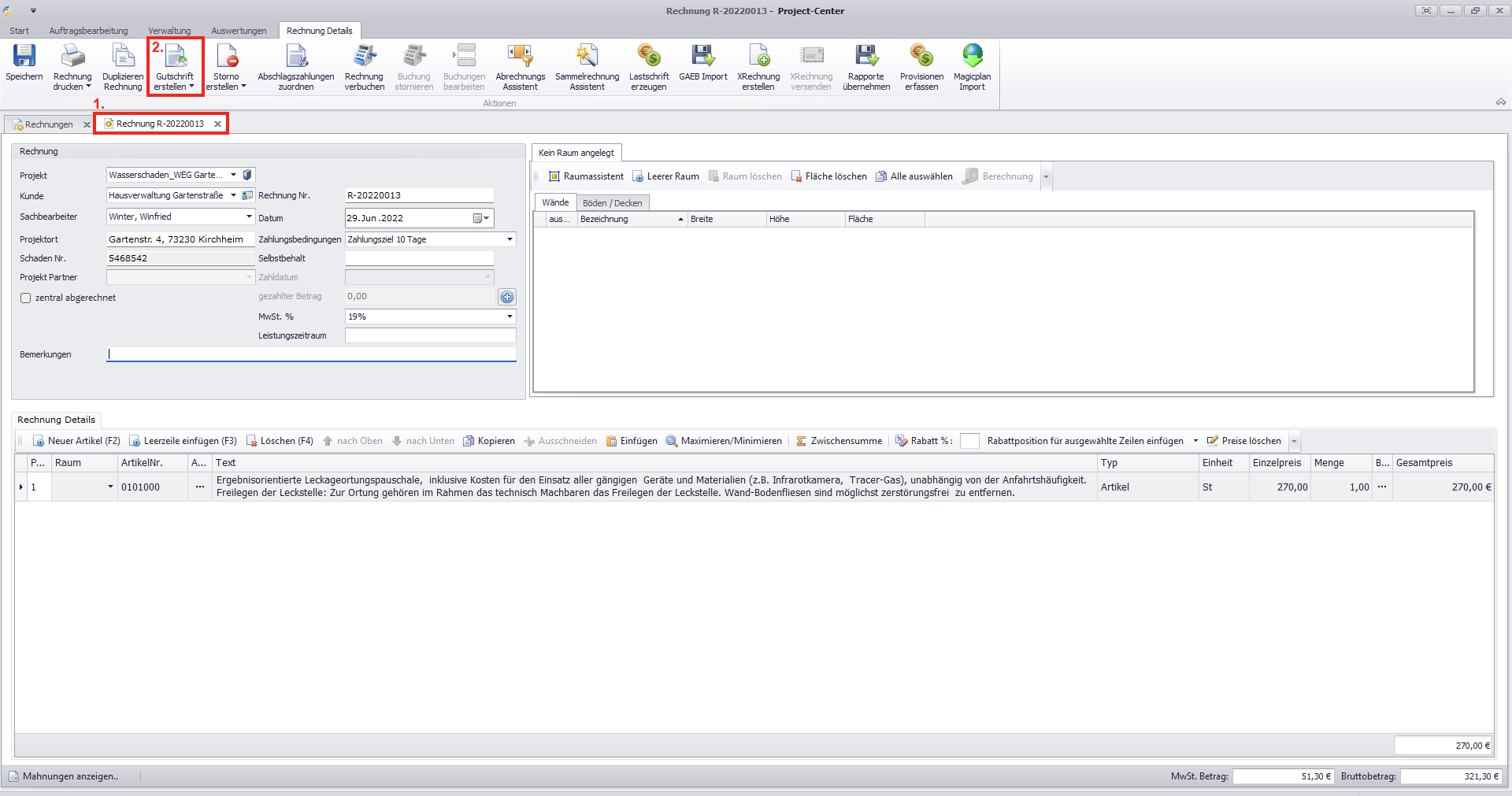Click Rechnung verbuchen icon
This screenshot has height=796, width=1512.
point(364,56)
